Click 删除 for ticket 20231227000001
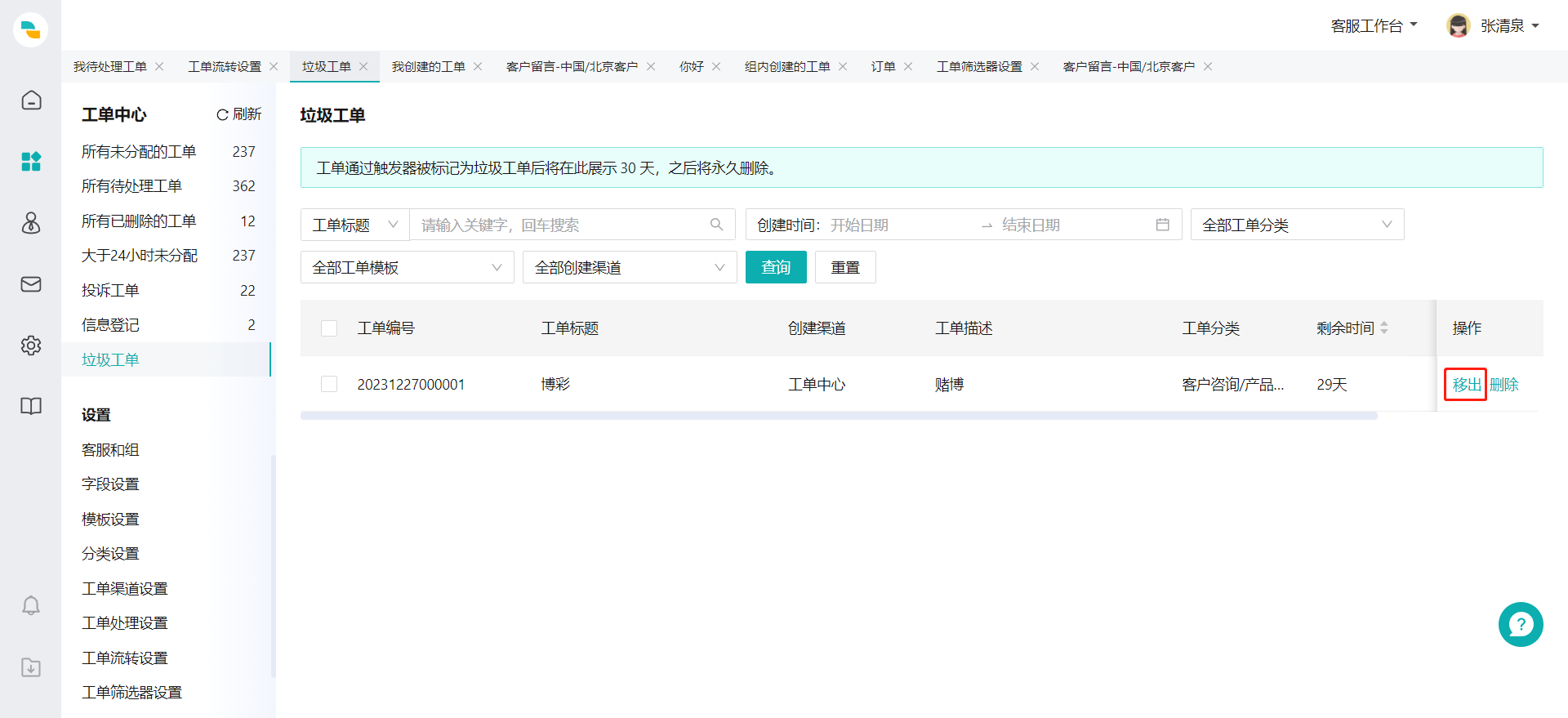 point(1504,385)
